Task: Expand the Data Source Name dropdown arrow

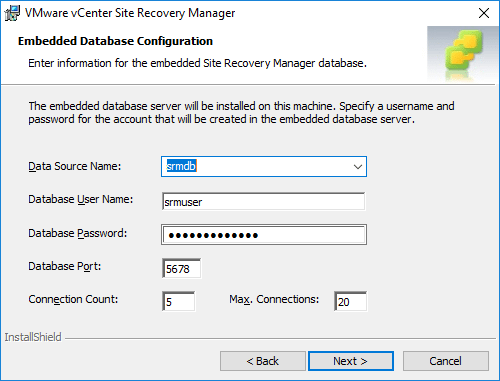Action: 358,166
